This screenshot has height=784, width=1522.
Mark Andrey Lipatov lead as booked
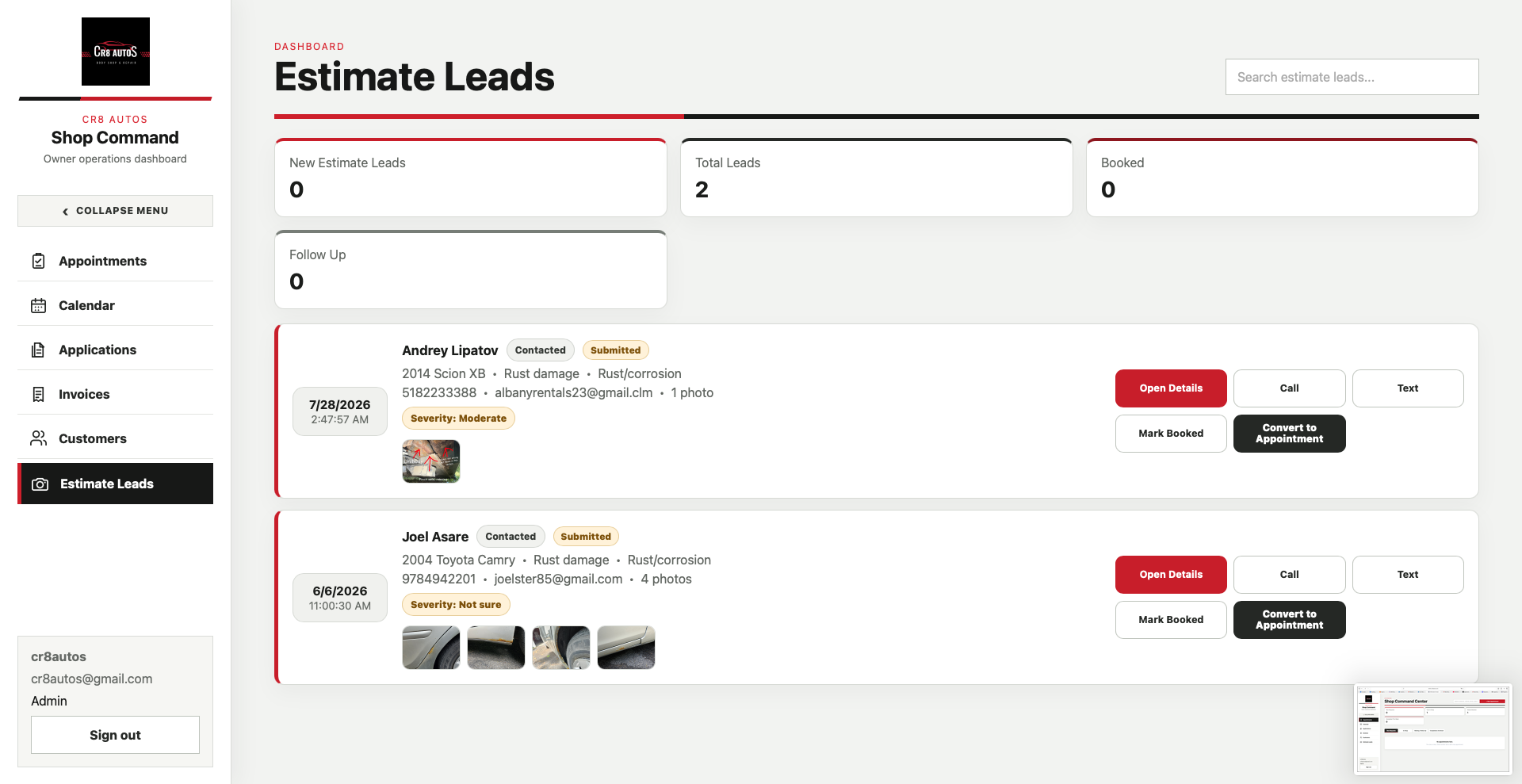(1171, 434)
